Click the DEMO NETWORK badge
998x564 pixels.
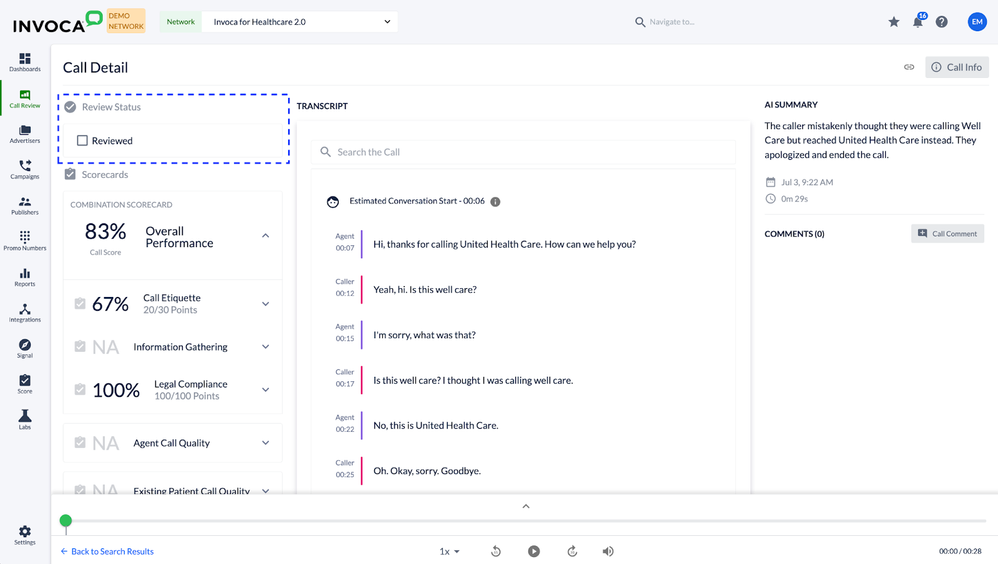pyautogui.click(x=126, y=21)
